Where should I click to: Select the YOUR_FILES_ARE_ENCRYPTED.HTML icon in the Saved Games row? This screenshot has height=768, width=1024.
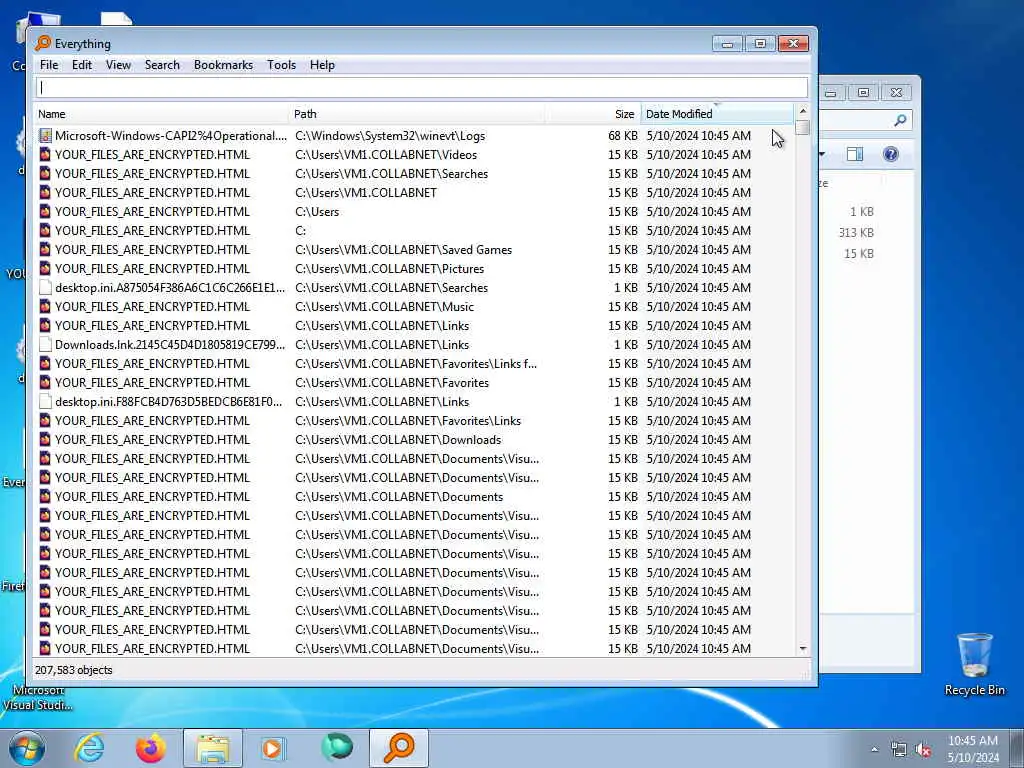(45, 249)
